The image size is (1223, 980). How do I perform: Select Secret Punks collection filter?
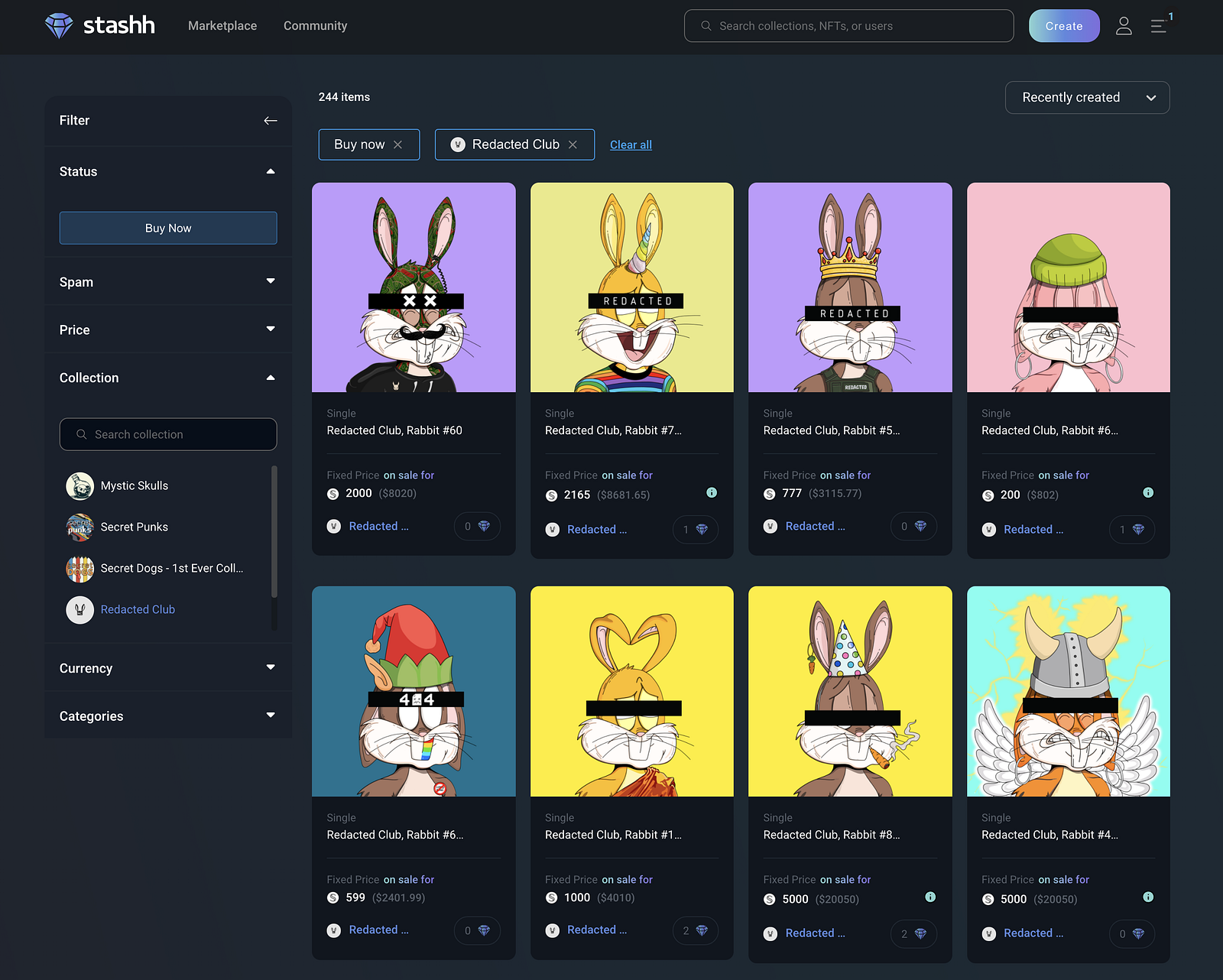pyautogui.click(x=135, y=527)
